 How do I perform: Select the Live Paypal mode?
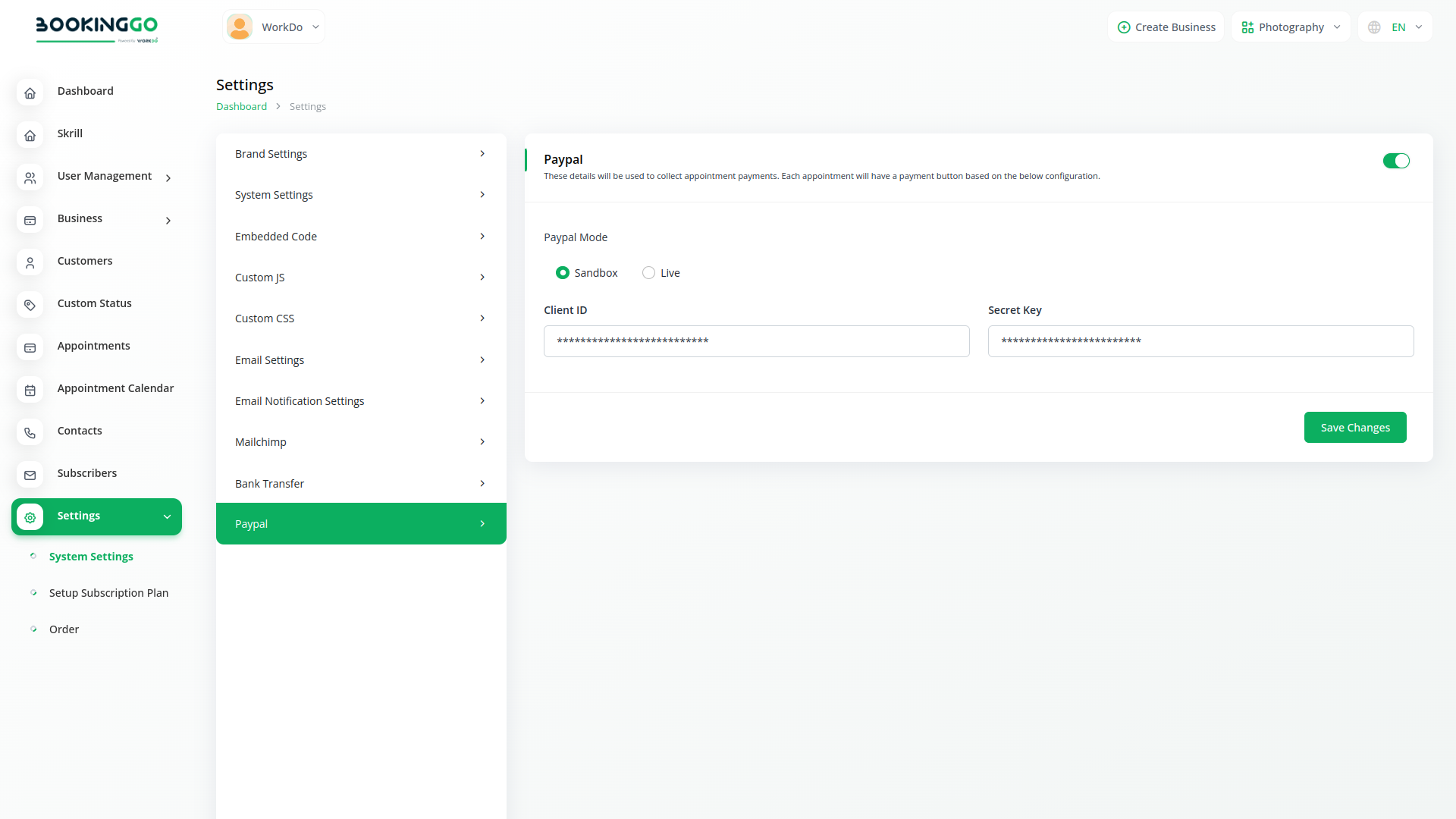[x=648, y=273]
